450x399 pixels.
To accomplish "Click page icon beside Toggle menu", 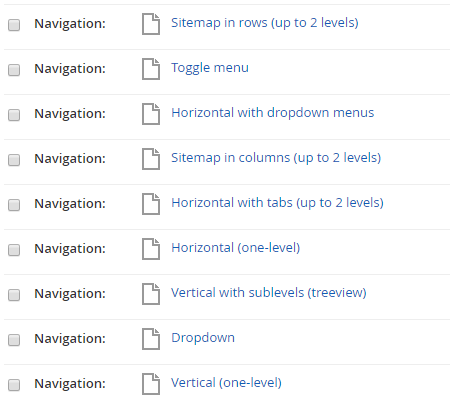I will pos(151,69).
